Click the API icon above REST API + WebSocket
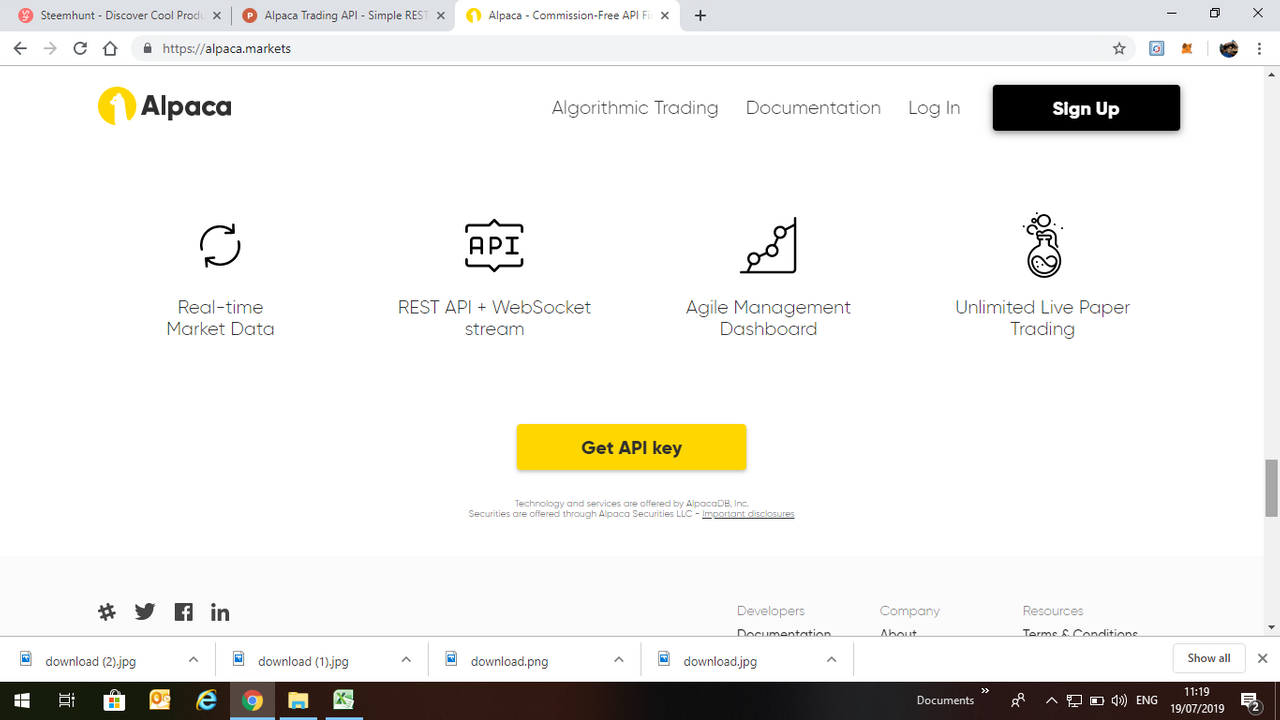 (x=494, y=245)
